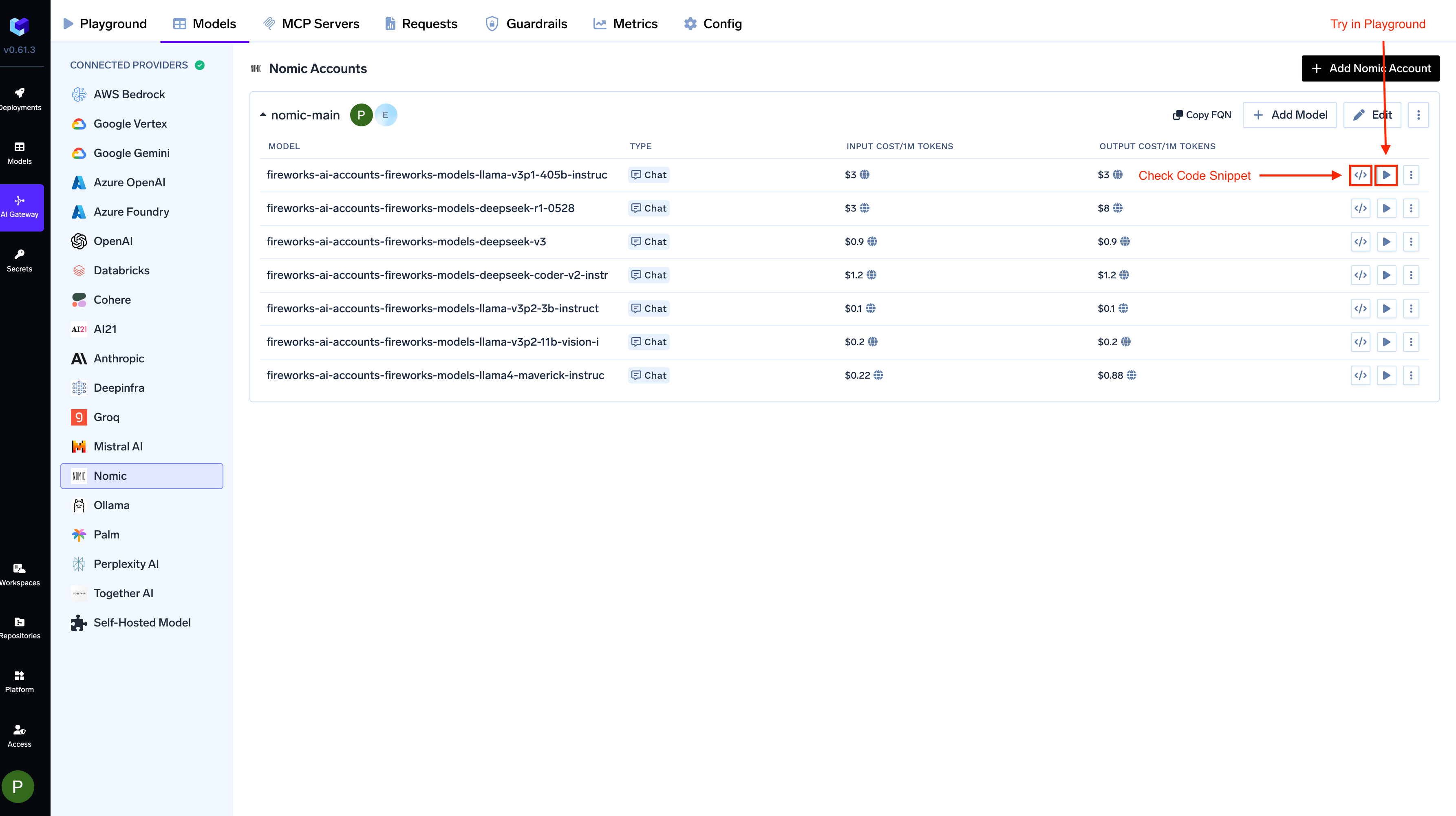Click globe icon beside $0.22 input cost
The width and height of the screenshot is (1456, 816).
coord(878,375)
